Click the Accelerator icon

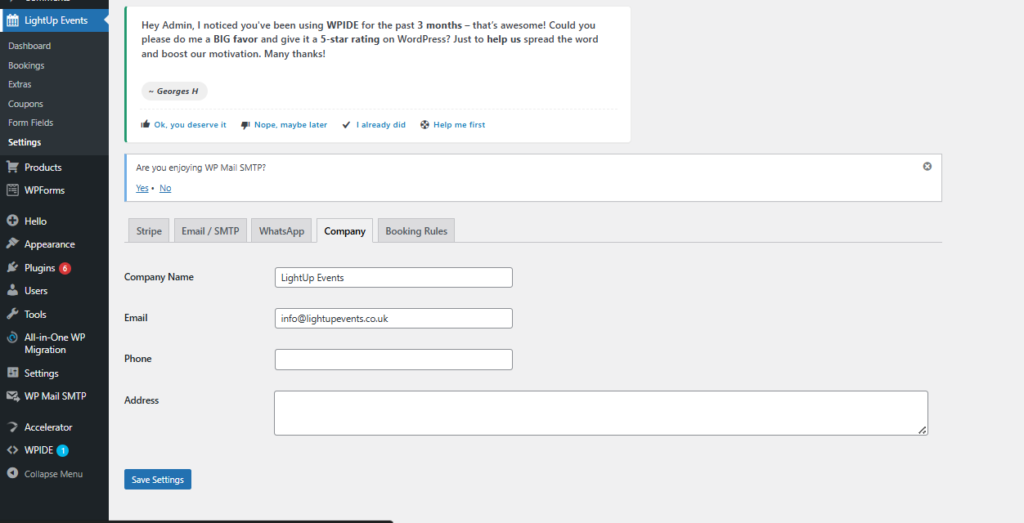point(12,427)
